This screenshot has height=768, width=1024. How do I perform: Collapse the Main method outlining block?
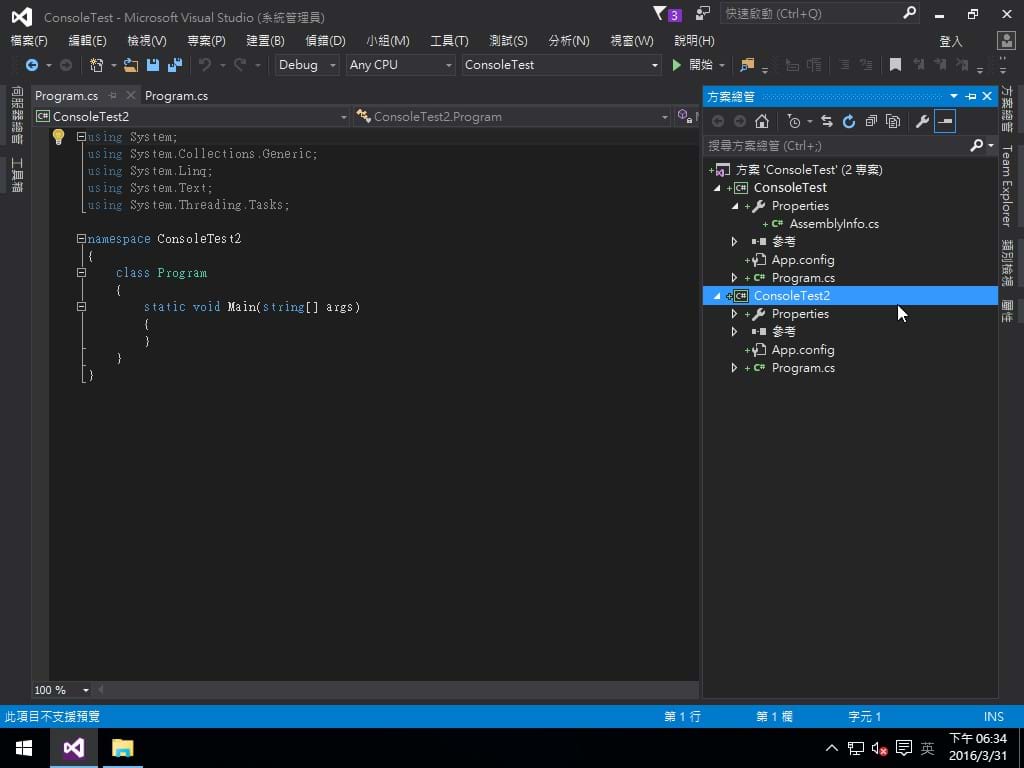pos(81,306)
